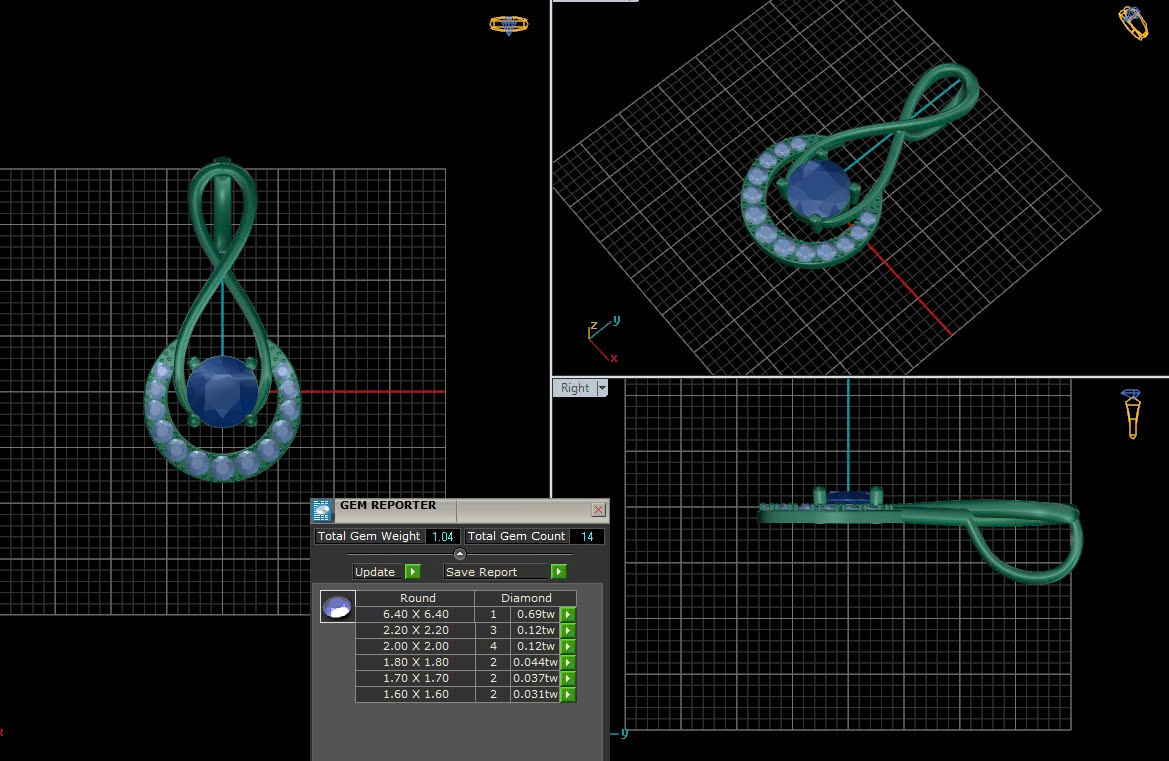Viewport: 1169px width, 761px height.
Task: Click green arrow for the 2.20 X 2.20 row
Action: [x=568, y=630]
